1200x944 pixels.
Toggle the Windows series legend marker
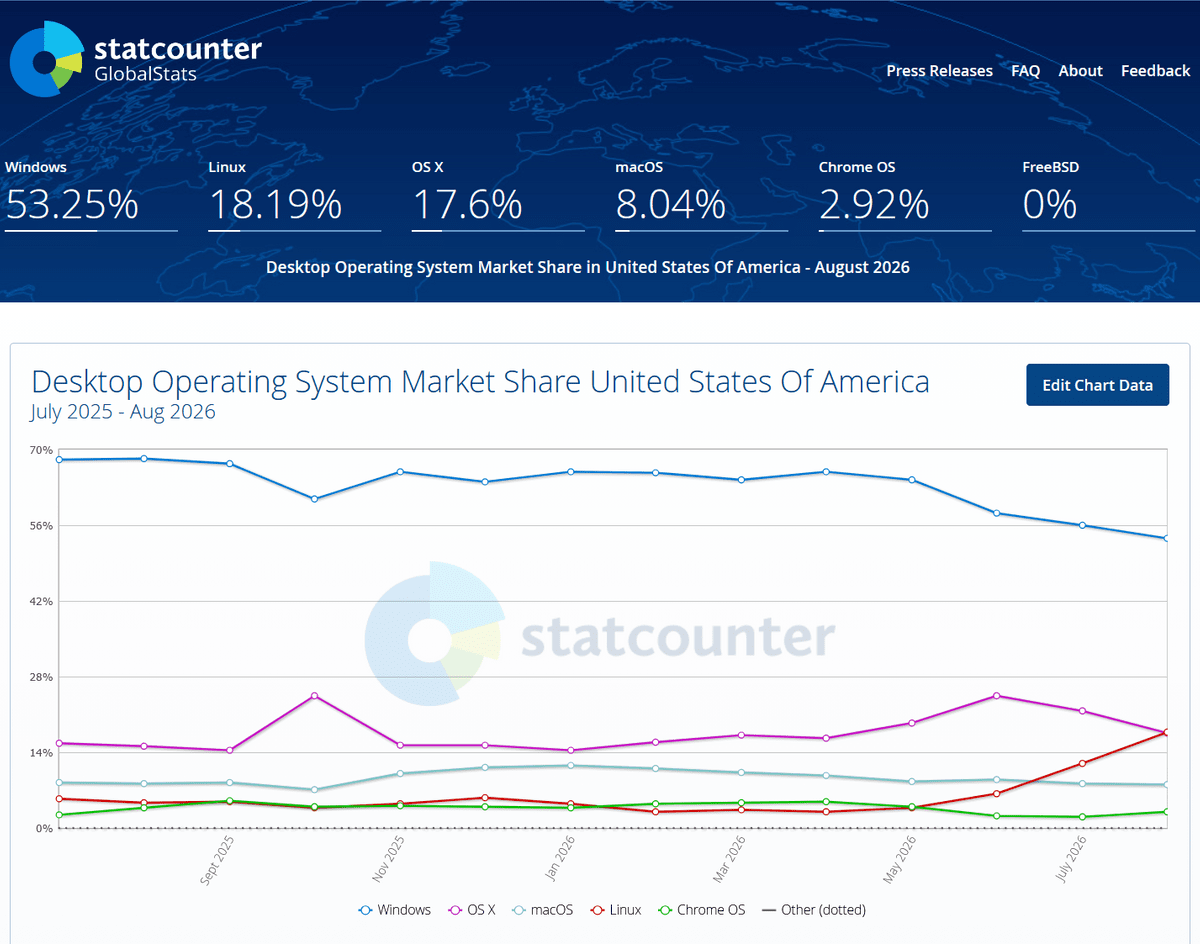click(x=366, y=910)
